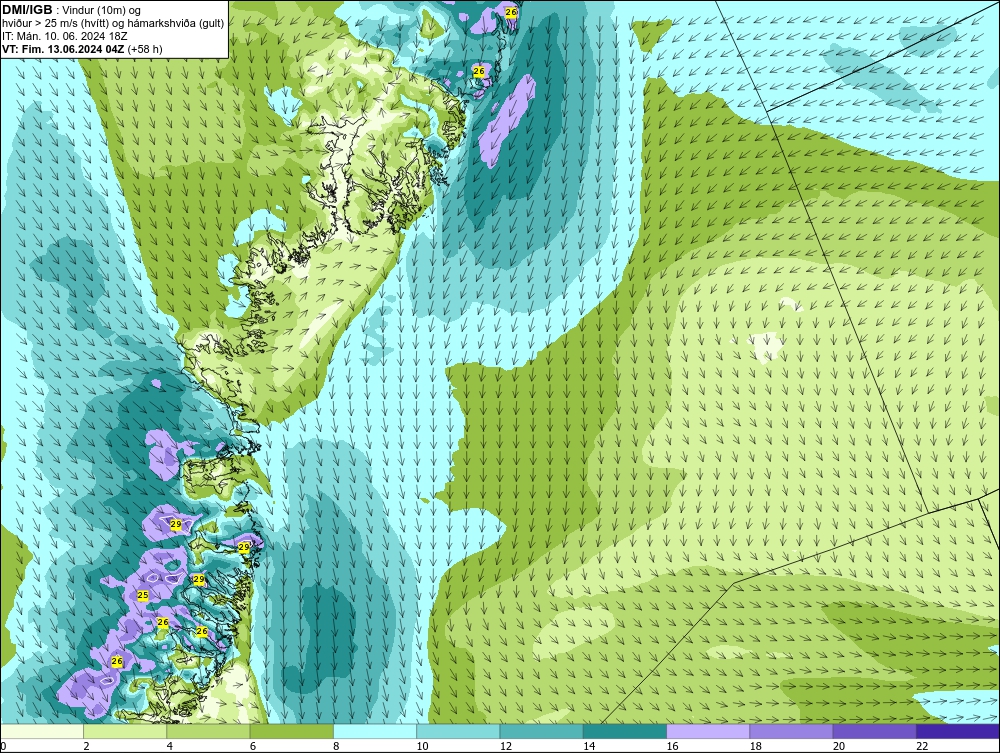Pick the 12–14 m/s teal legend swatch

coord(541,731)
